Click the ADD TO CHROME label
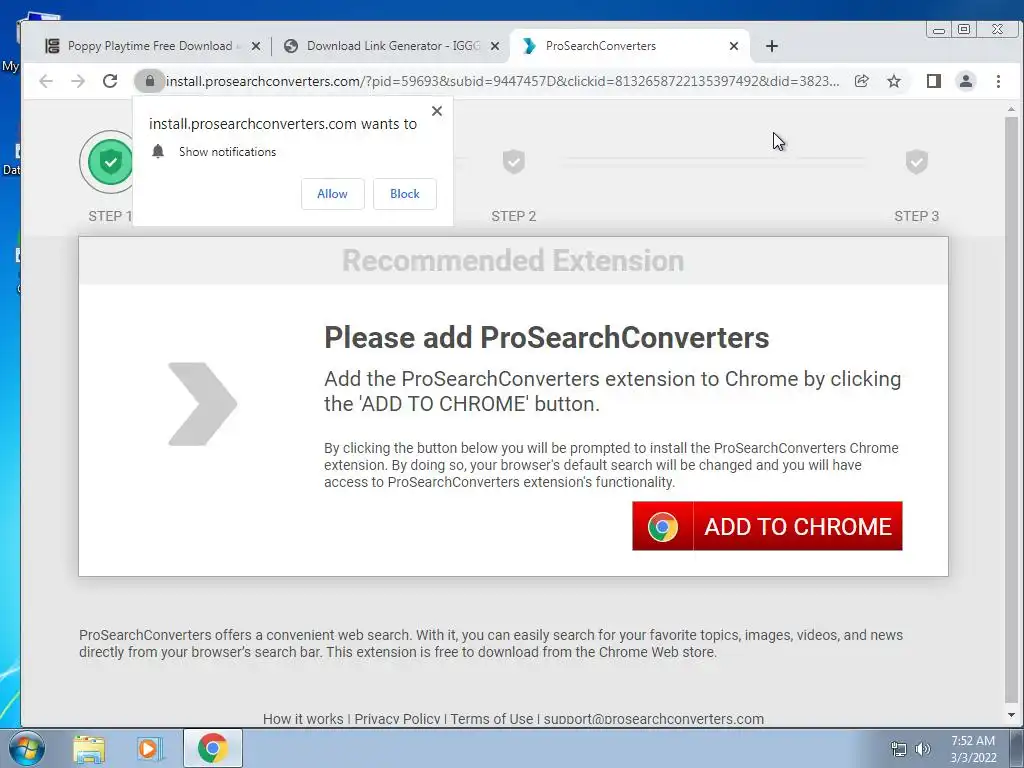The width and height of the screenshot is (1024, 768). [x=797, y=526]
